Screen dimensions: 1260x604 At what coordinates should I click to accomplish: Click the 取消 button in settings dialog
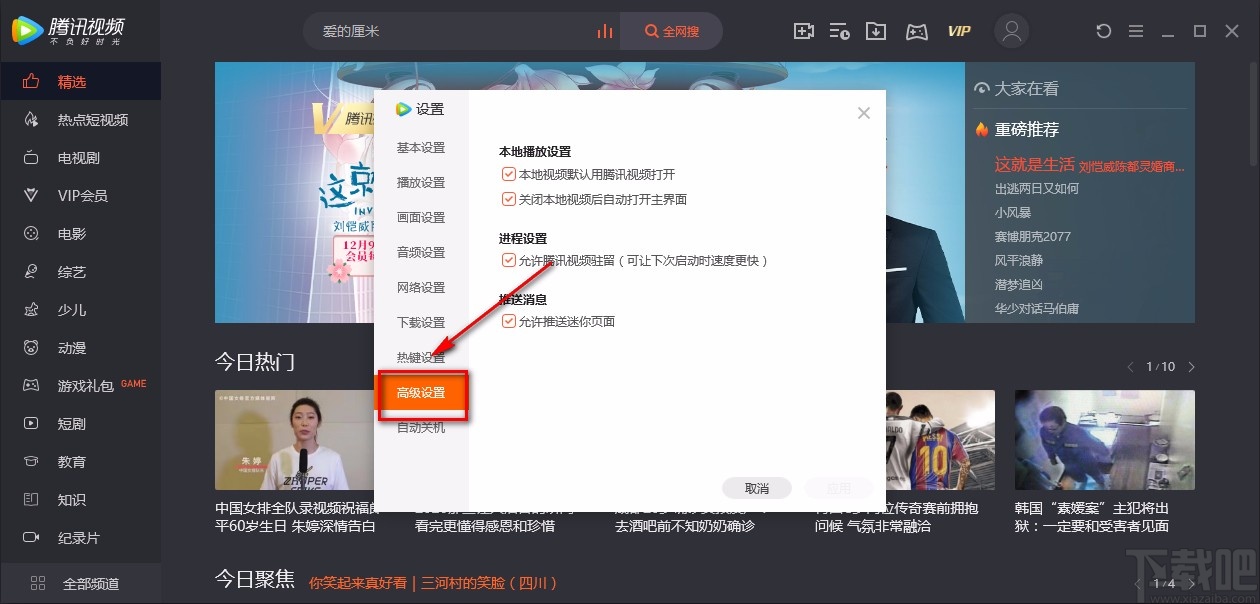pyautogui.click(x=757, y=488)
